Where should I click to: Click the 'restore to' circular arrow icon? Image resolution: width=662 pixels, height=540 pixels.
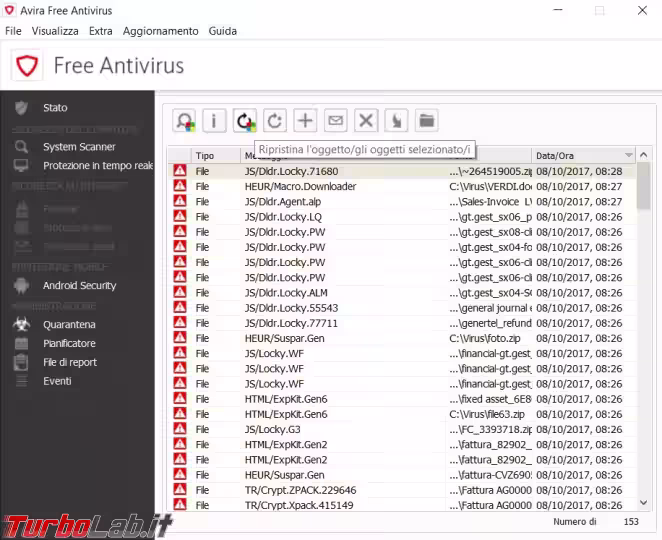(275, 121)
